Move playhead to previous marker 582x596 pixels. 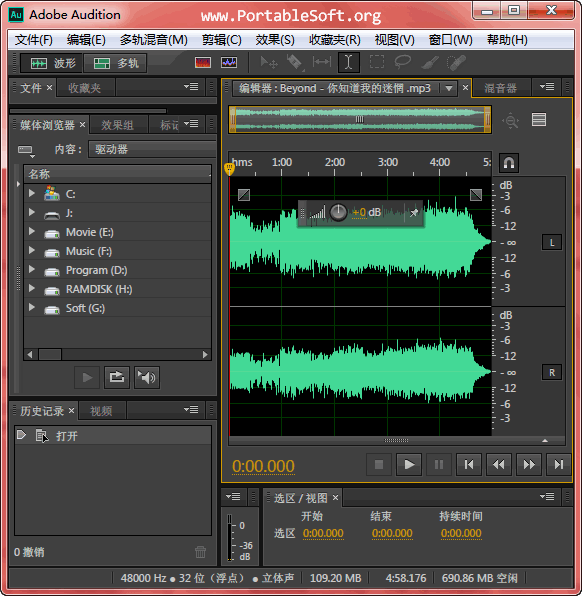469,464
